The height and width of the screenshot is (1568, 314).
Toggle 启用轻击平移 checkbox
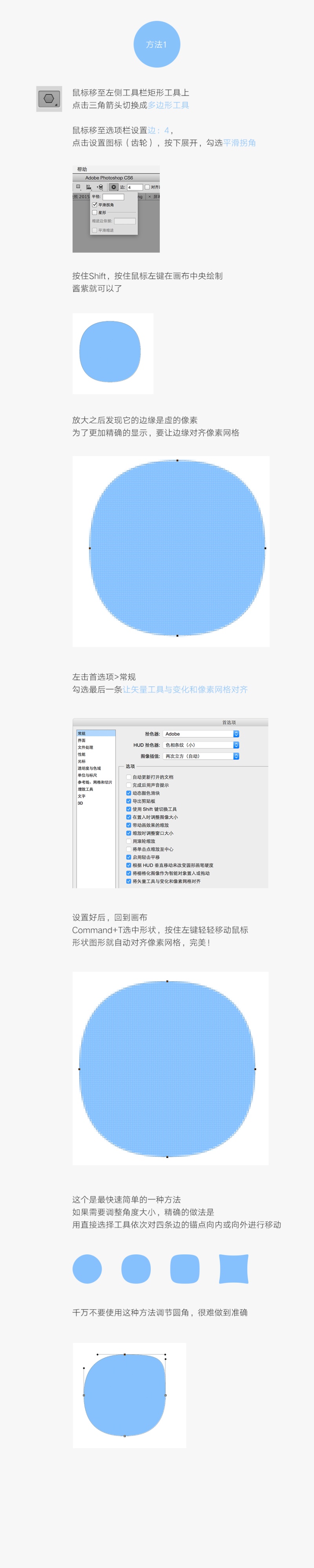point(129,857)
